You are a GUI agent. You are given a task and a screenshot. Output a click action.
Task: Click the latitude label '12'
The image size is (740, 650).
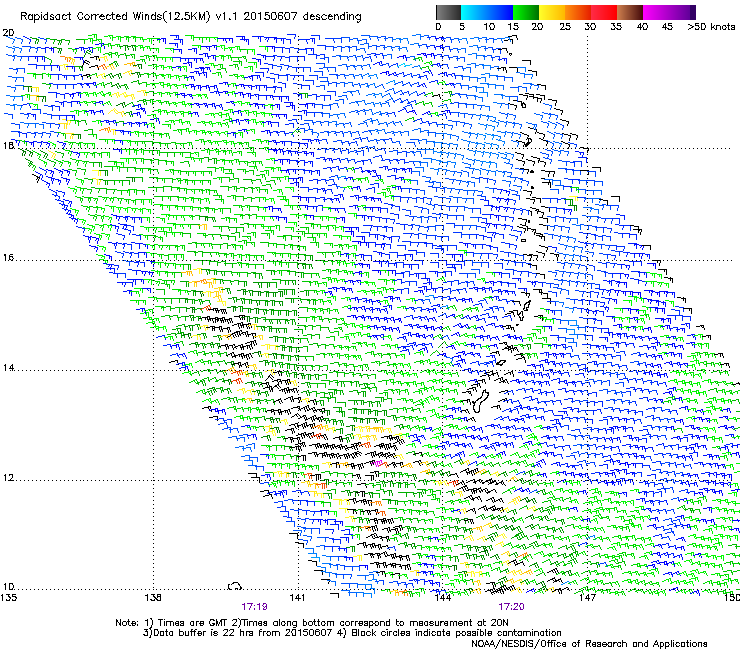coord(8,478)
